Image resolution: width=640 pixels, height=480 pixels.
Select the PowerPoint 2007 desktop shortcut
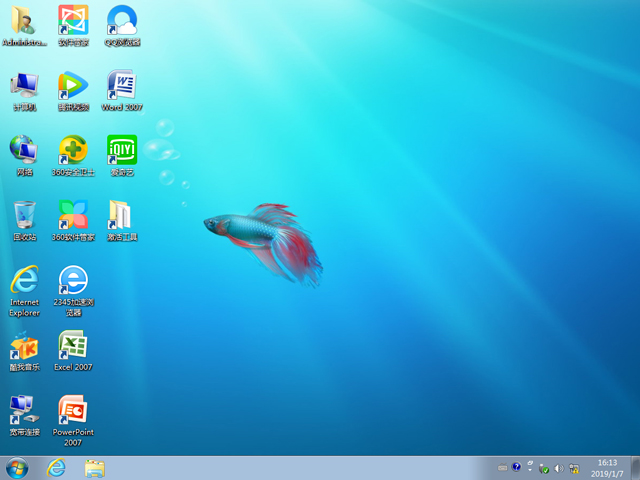(x=73, y=410)
